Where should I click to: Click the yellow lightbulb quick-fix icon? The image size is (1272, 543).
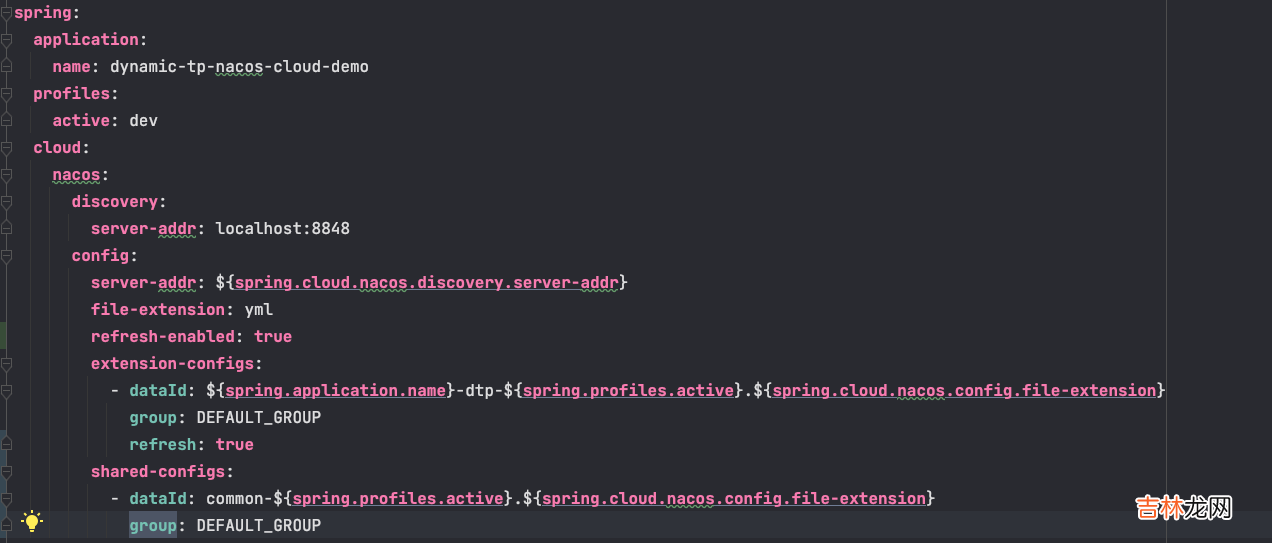click(x=33, y=521)
